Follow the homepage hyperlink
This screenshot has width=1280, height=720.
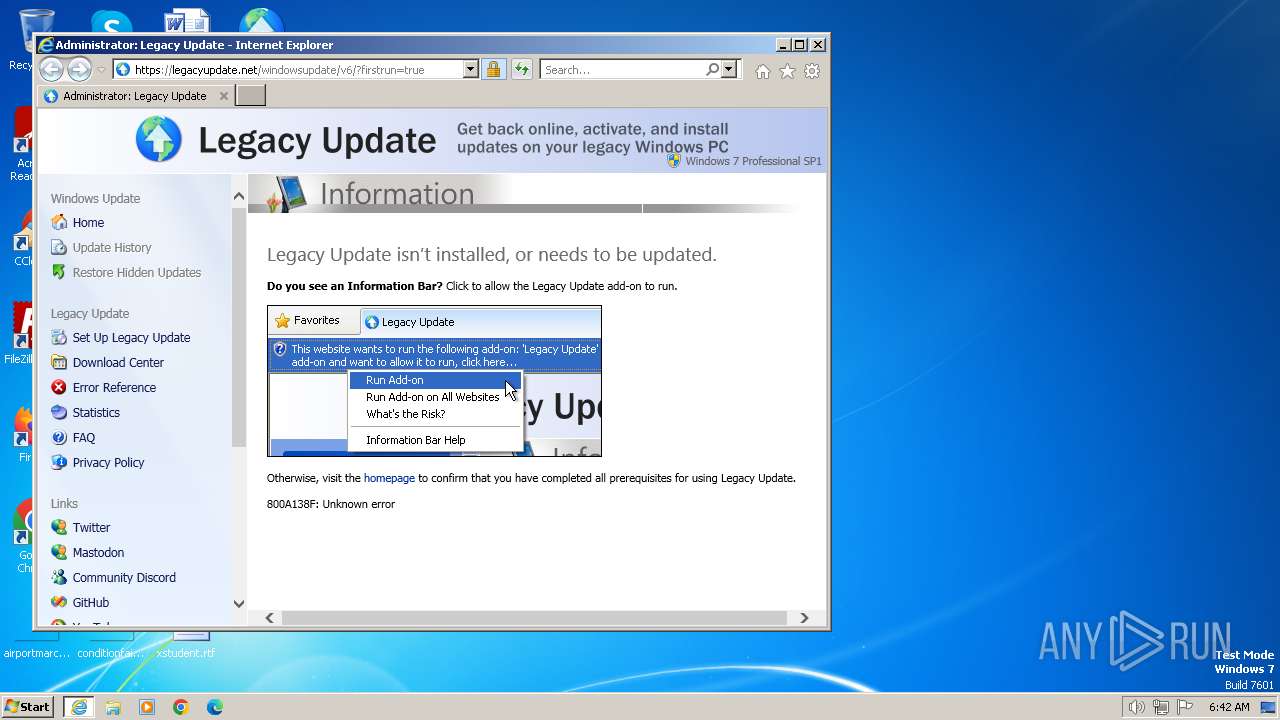[389, 478]
